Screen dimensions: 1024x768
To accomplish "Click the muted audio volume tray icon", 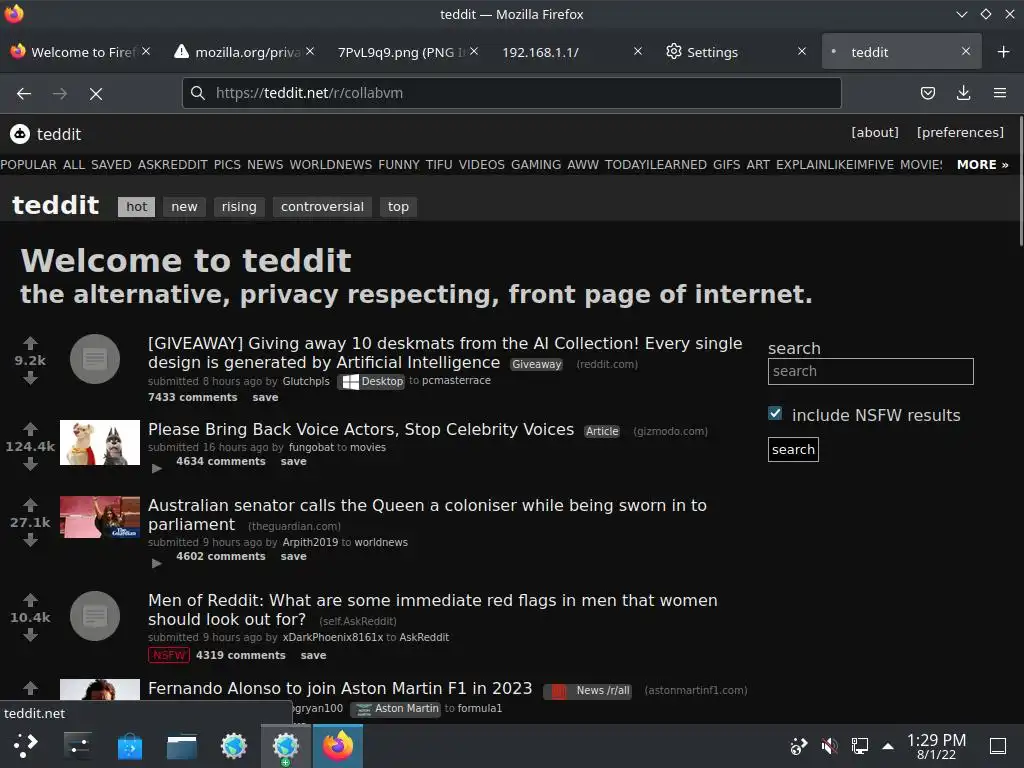I will 829,746.
